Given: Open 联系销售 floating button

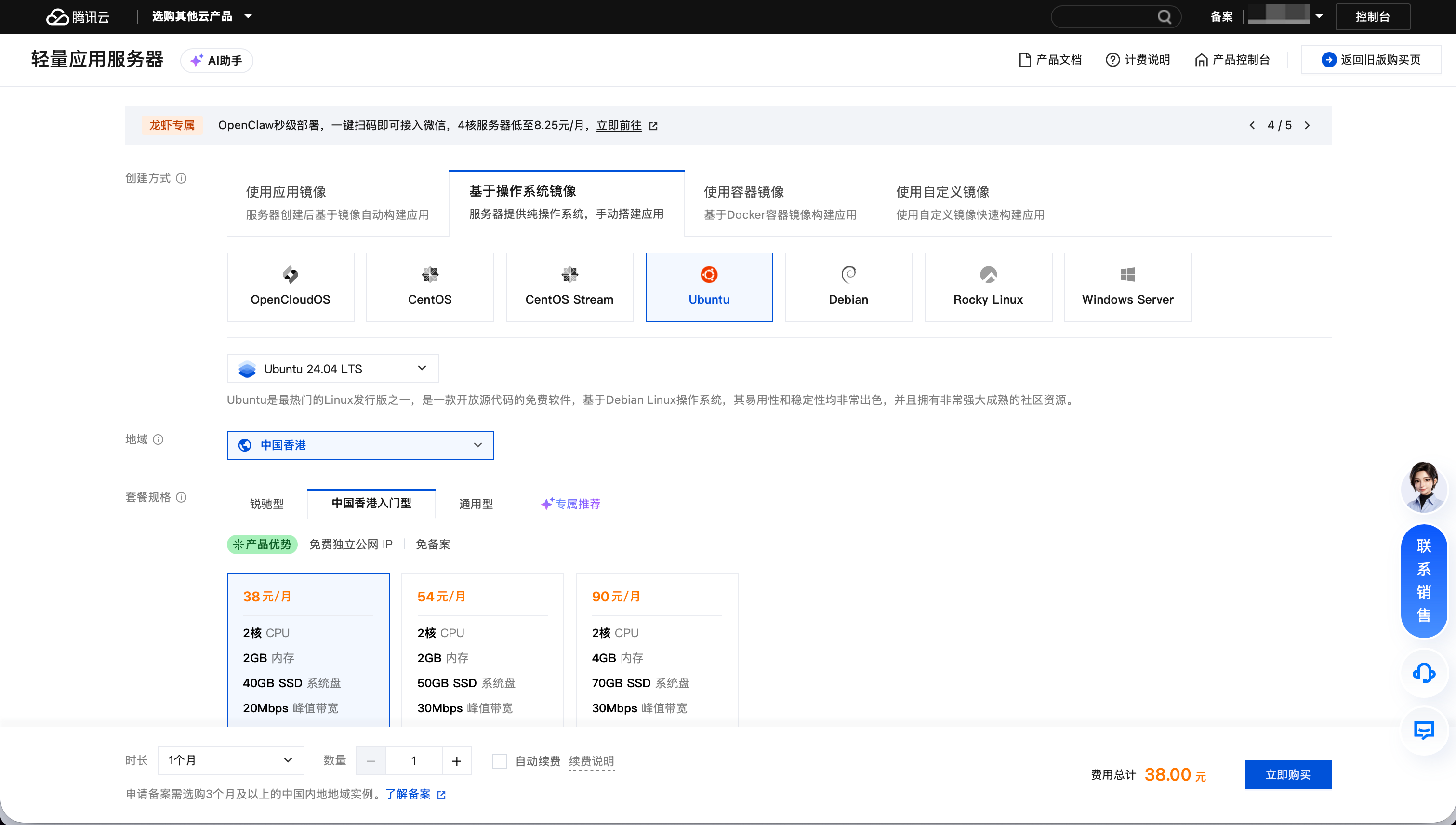Looking at the screenshot, I should point(1424,581).
